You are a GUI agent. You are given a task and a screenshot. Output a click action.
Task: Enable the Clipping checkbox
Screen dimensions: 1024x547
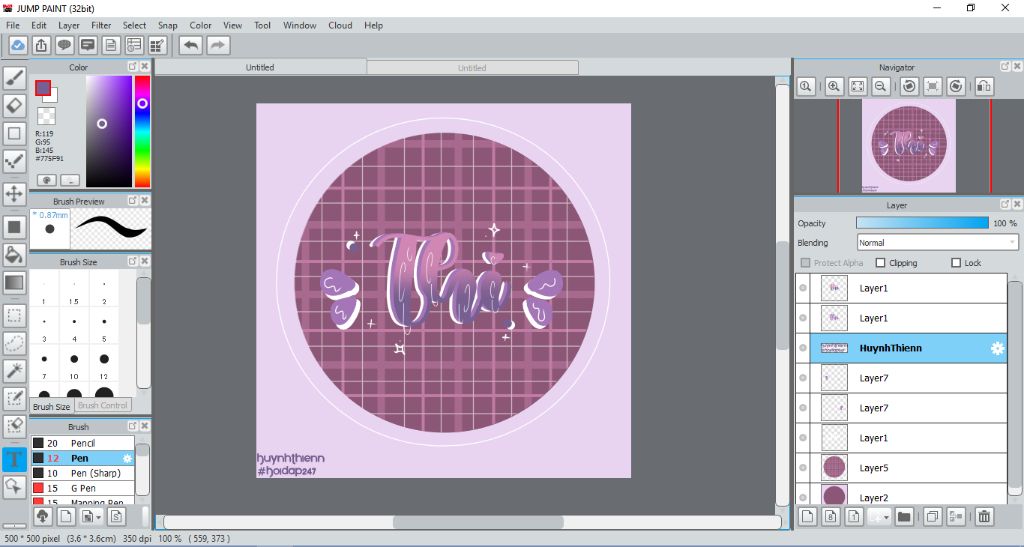tap(880, 263)
